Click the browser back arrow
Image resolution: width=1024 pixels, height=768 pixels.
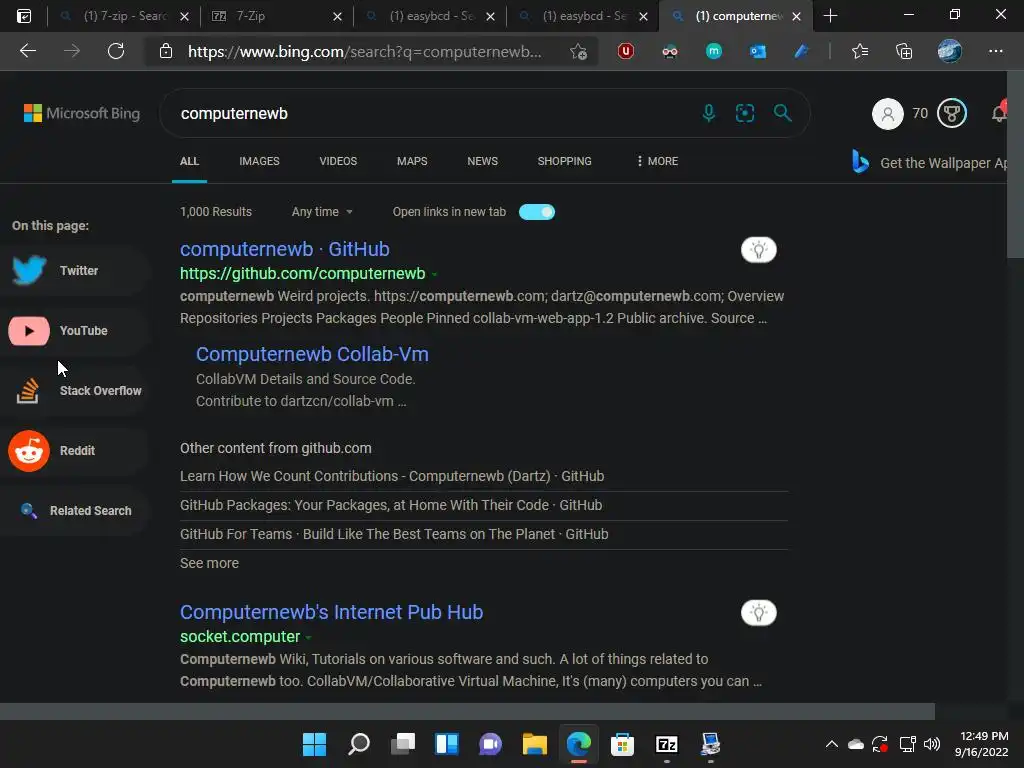click(27, 51)
